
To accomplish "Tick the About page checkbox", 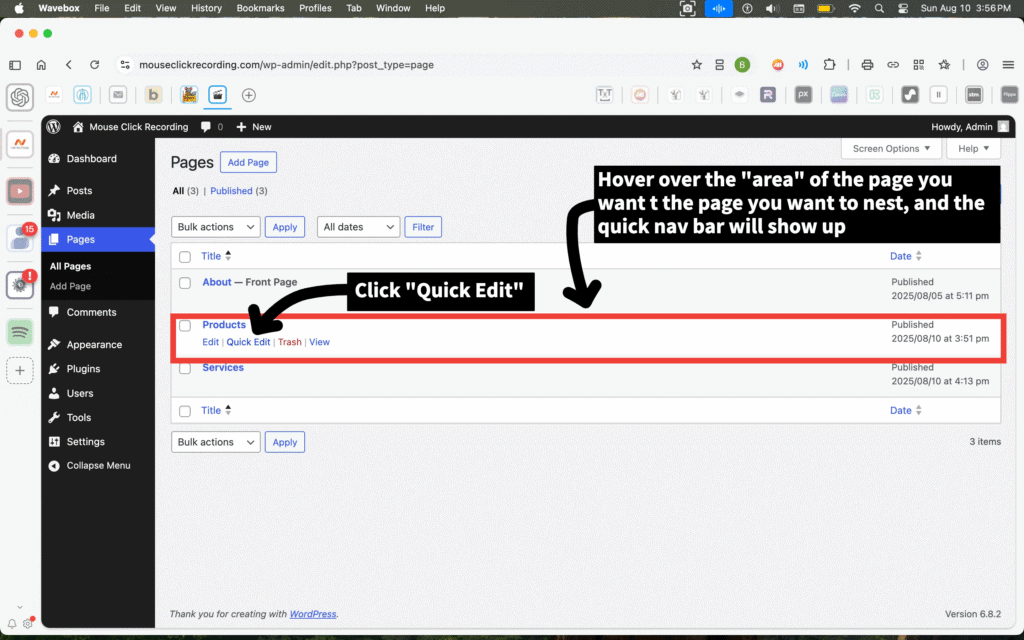I will click(185, 283).
